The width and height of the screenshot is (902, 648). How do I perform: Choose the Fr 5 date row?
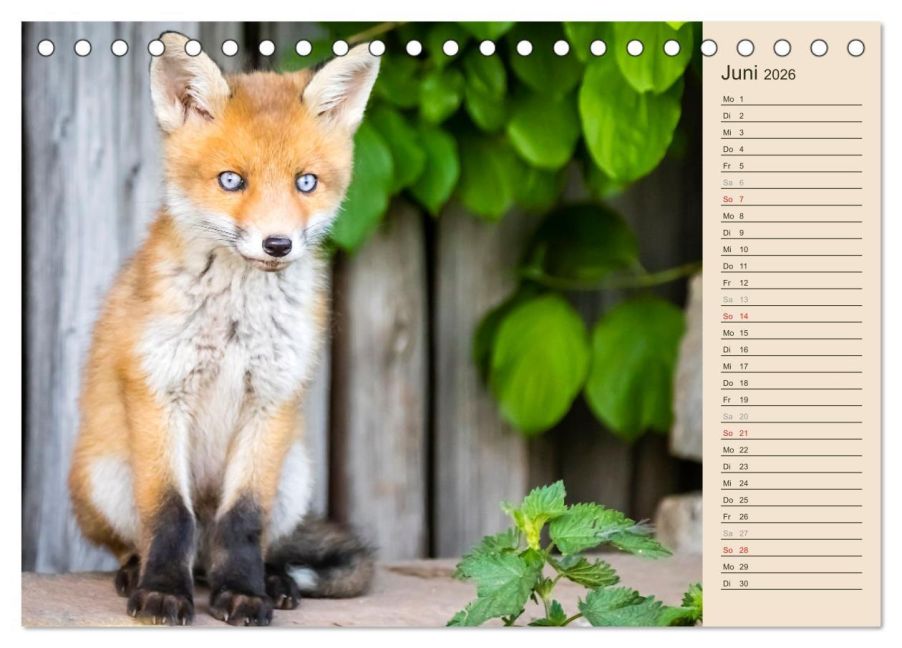click(x=791, y=166)
